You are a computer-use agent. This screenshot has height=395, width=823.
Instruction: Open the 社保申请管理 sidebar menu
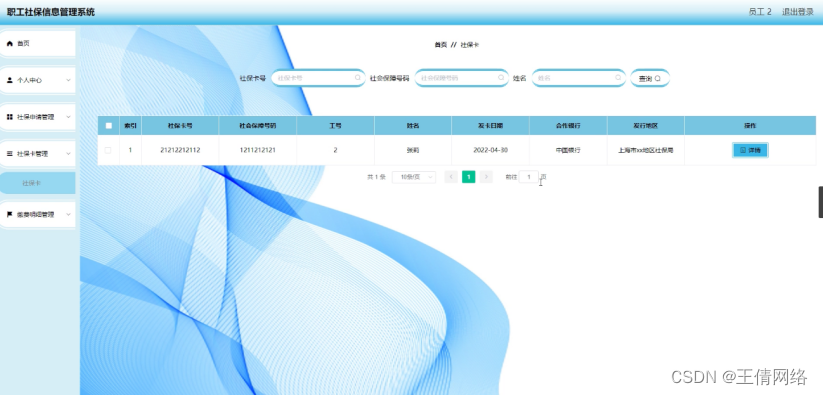38,117
